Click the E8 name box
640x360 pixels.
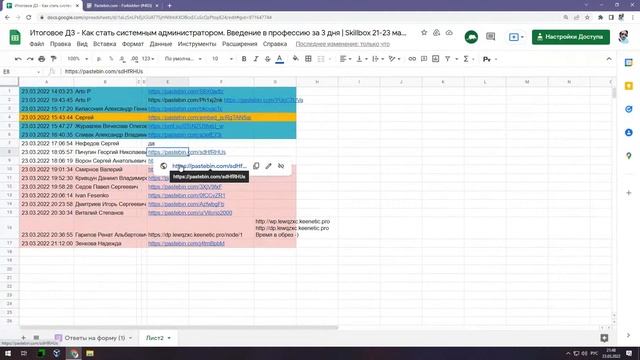click(x=21, y=71)
